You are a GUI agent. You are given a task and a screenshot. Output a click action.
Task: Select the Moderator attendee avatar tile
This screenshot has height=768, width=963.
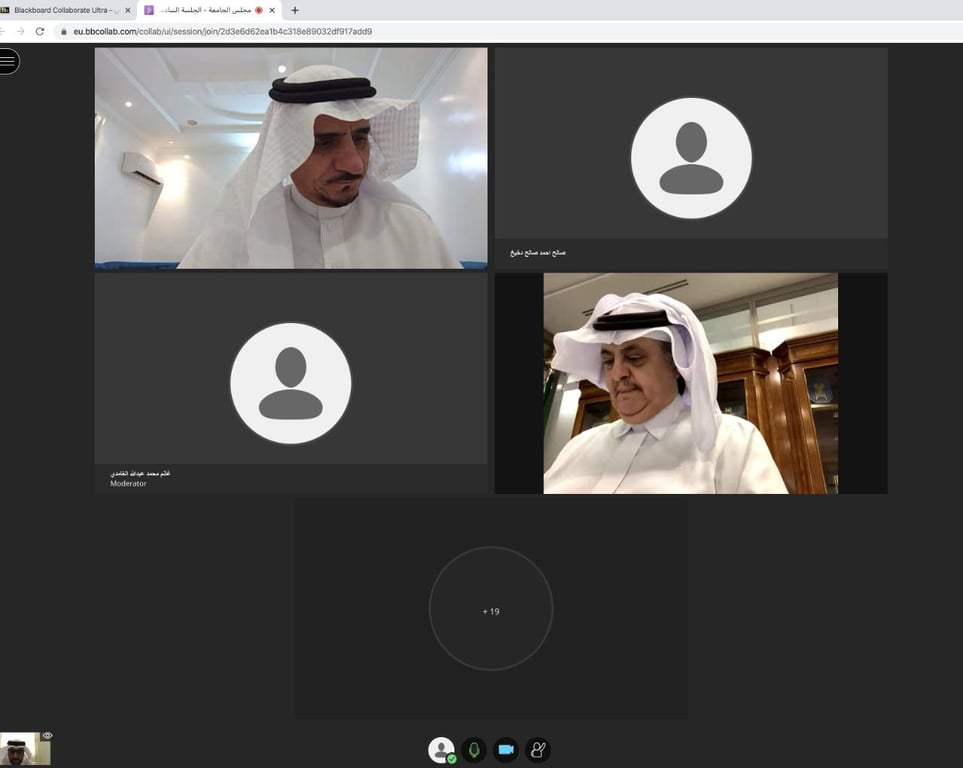[x=290, y=383]
